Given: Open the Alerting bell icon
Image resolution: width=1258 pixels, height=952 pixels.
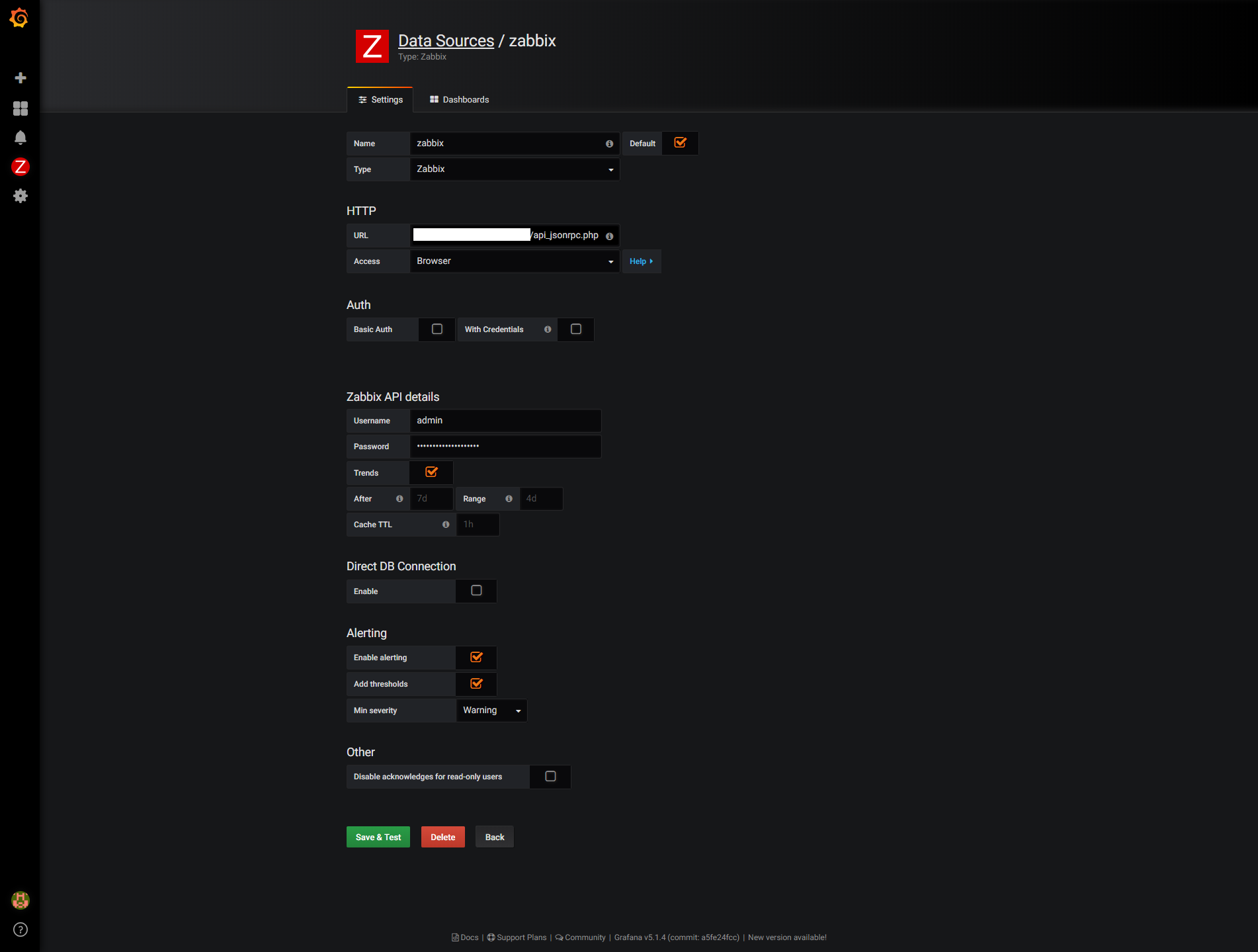Looking at the screenshot, I should pos(21,138).
